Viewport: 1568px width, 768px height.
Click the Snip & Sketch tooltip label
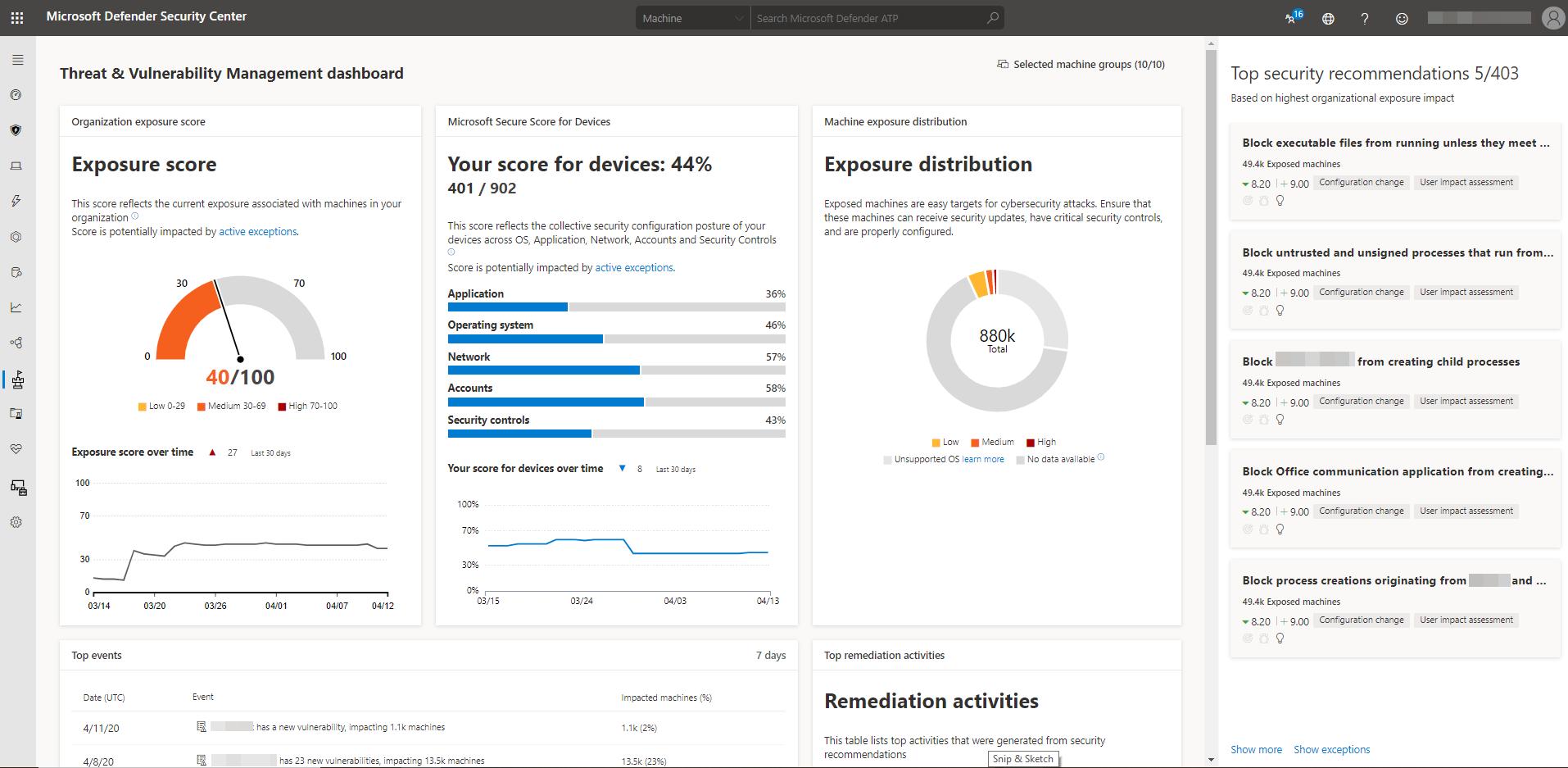[x=1023, y=759]
